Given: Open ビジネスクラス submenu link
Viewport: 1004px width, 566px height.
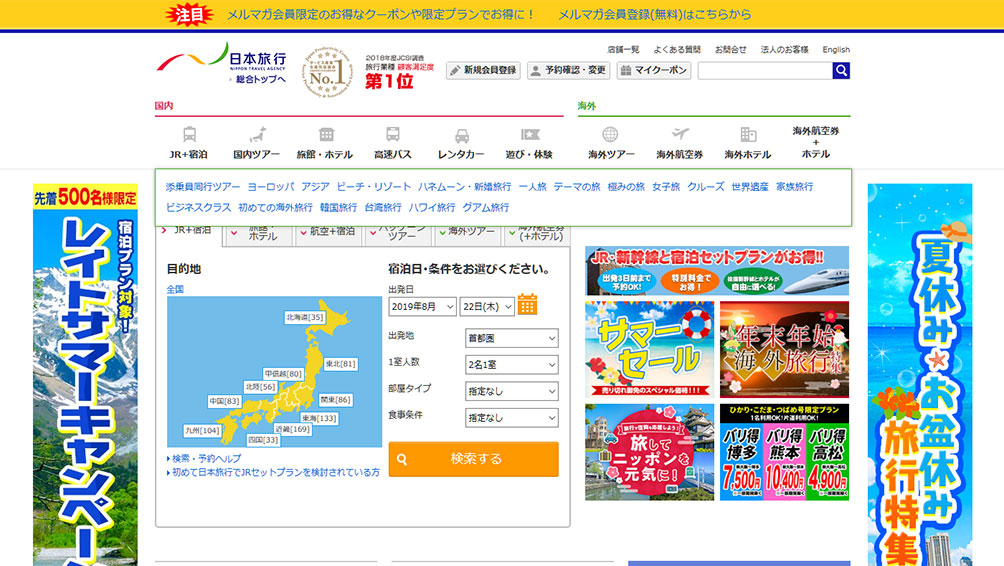Looking at the screenshot, I should pyautogui.click(x=198, y=207).
